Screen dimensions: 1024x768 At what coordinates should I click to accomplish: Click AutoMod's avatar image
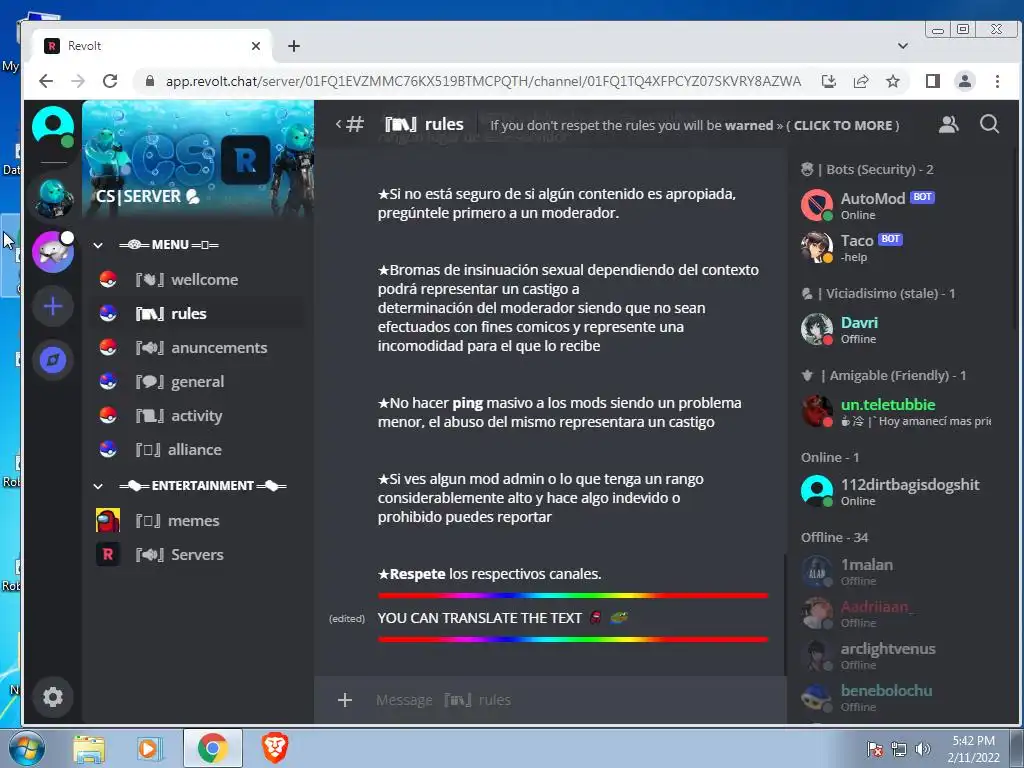(x=817, y=205)
